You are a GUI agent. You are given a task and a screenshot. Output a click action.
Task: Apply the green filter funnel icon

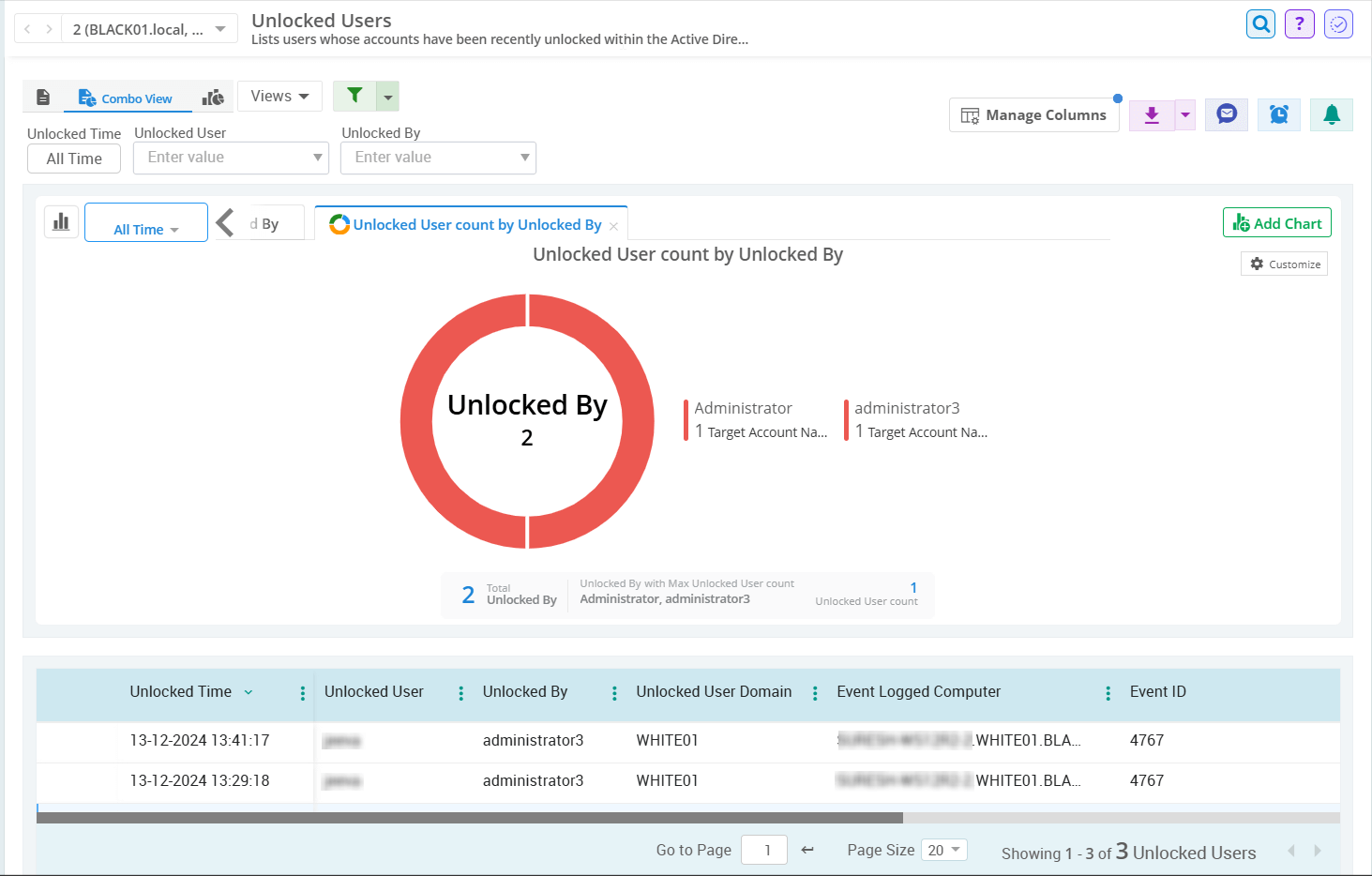[354, 96]
